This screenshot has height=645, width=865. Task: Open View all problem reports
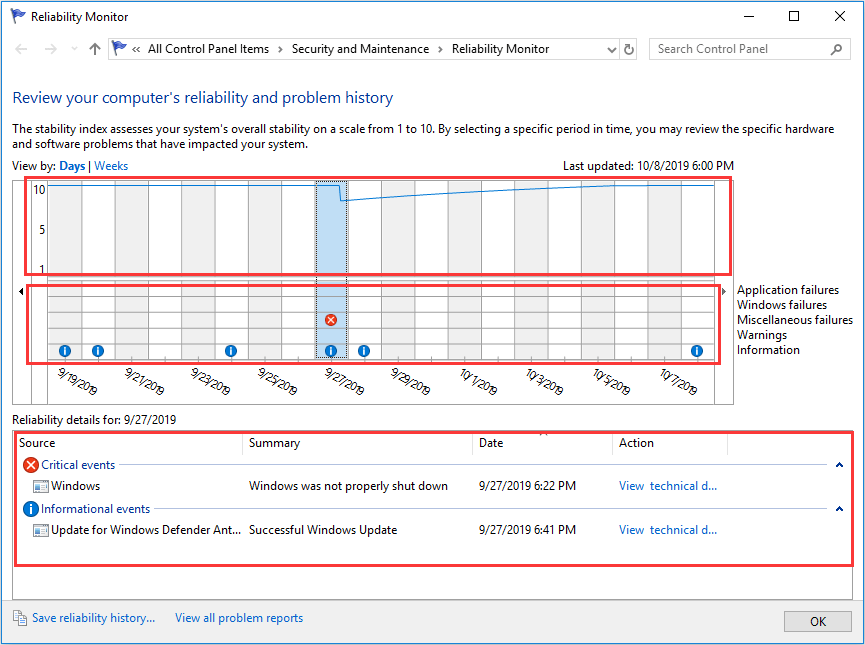point(239,618)
